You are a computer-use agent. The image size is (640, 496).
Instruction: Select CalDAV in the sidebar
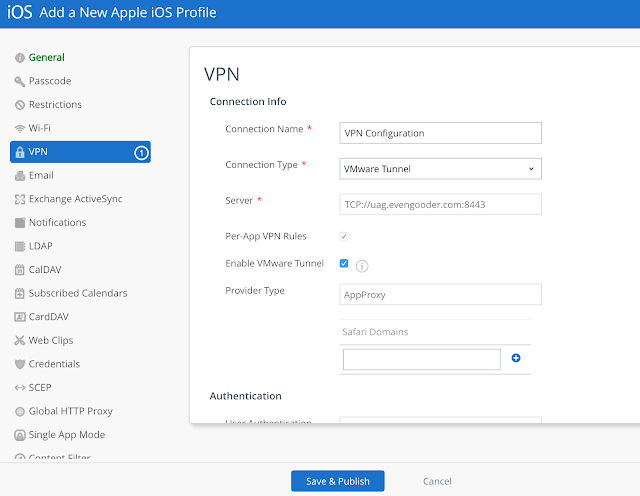(45, 270)
